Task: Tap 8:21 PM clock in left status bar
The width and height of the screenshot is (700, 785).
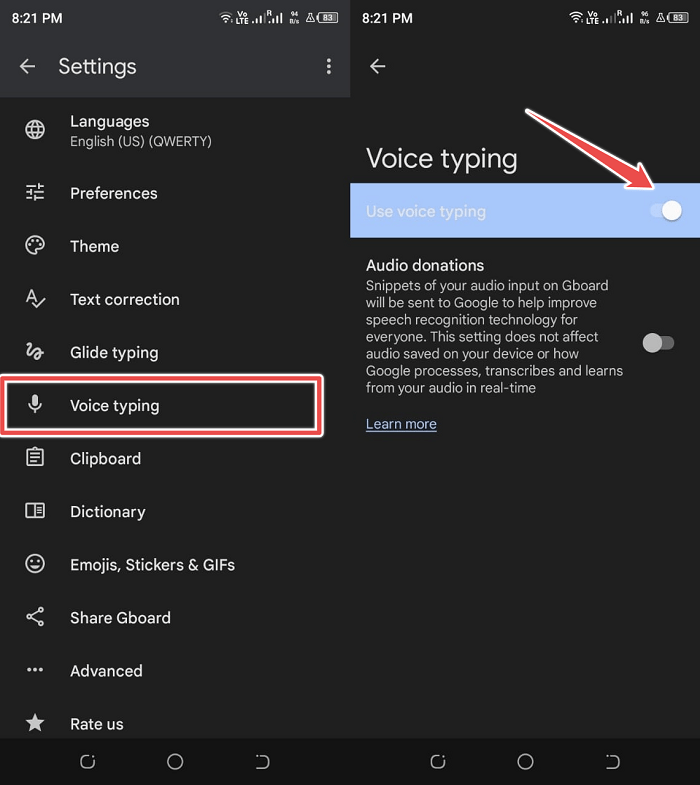Action: (x=37, y=18)
